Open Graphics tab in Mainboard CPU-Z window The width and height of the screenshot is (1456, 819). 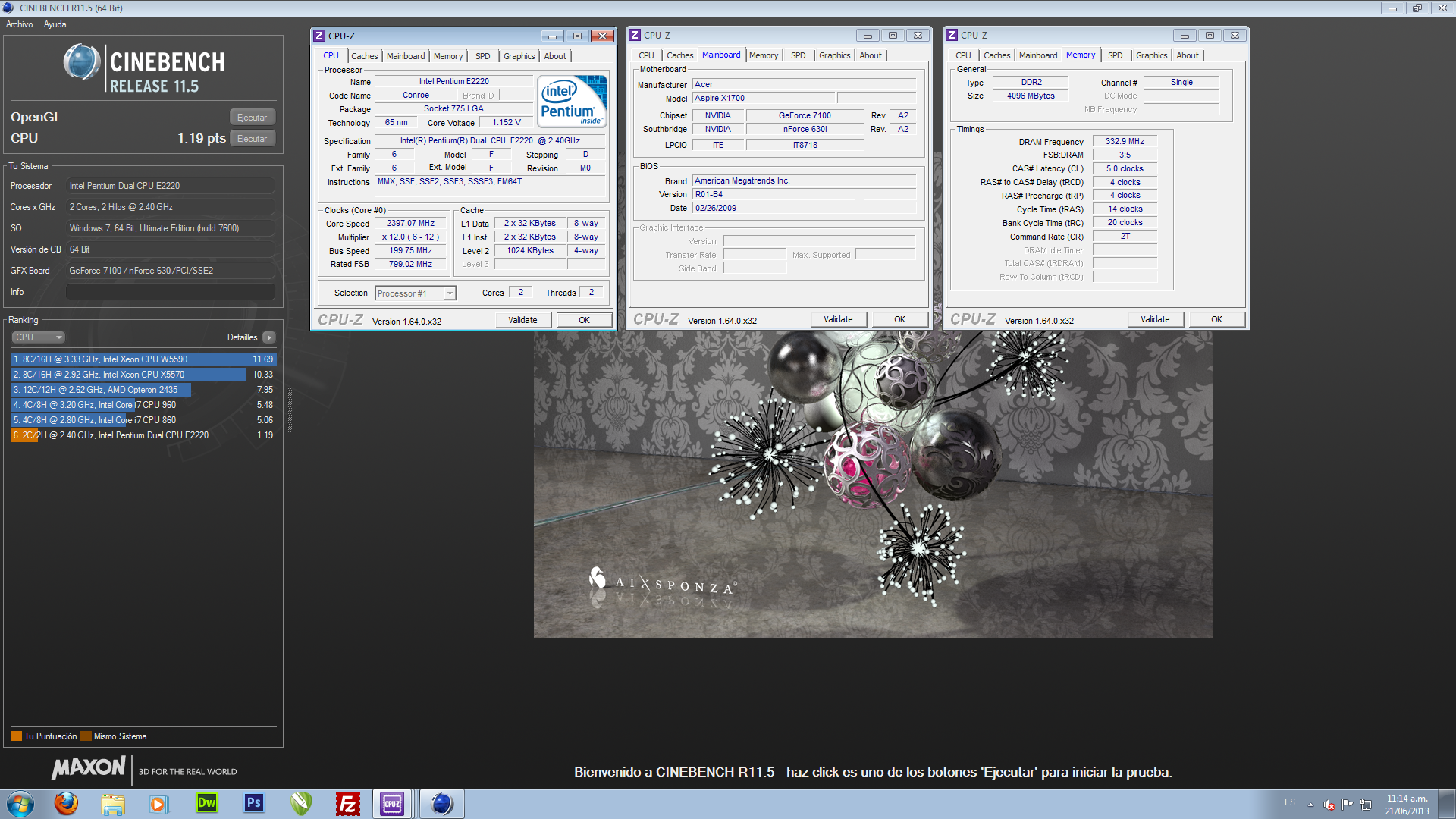834,55
